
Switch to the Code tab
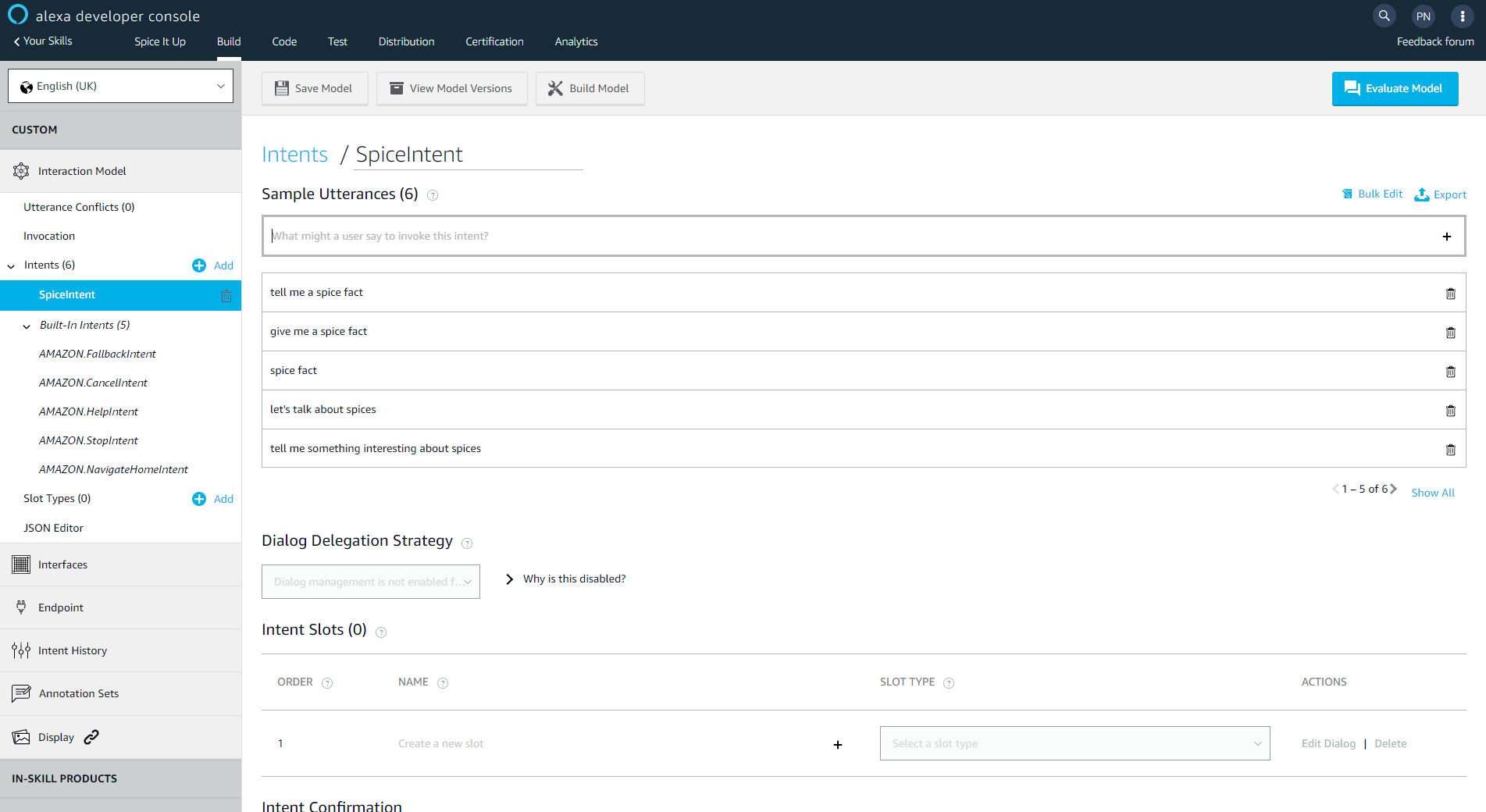click(x=284, y=41)
